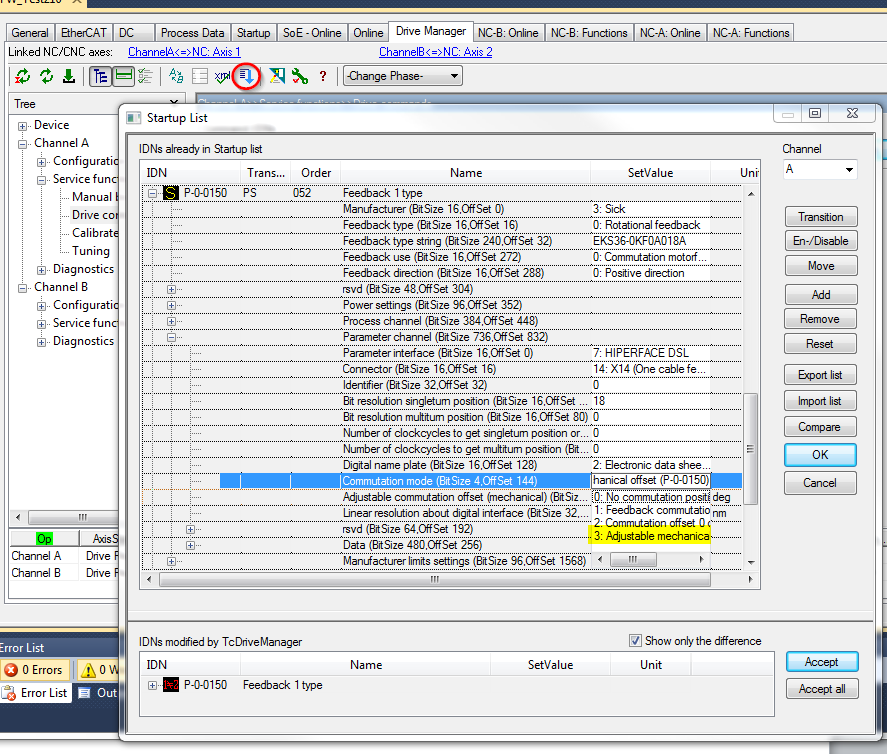Click the En-/Disable button
The height and width of the screenshot is (754, 887).
820,241
